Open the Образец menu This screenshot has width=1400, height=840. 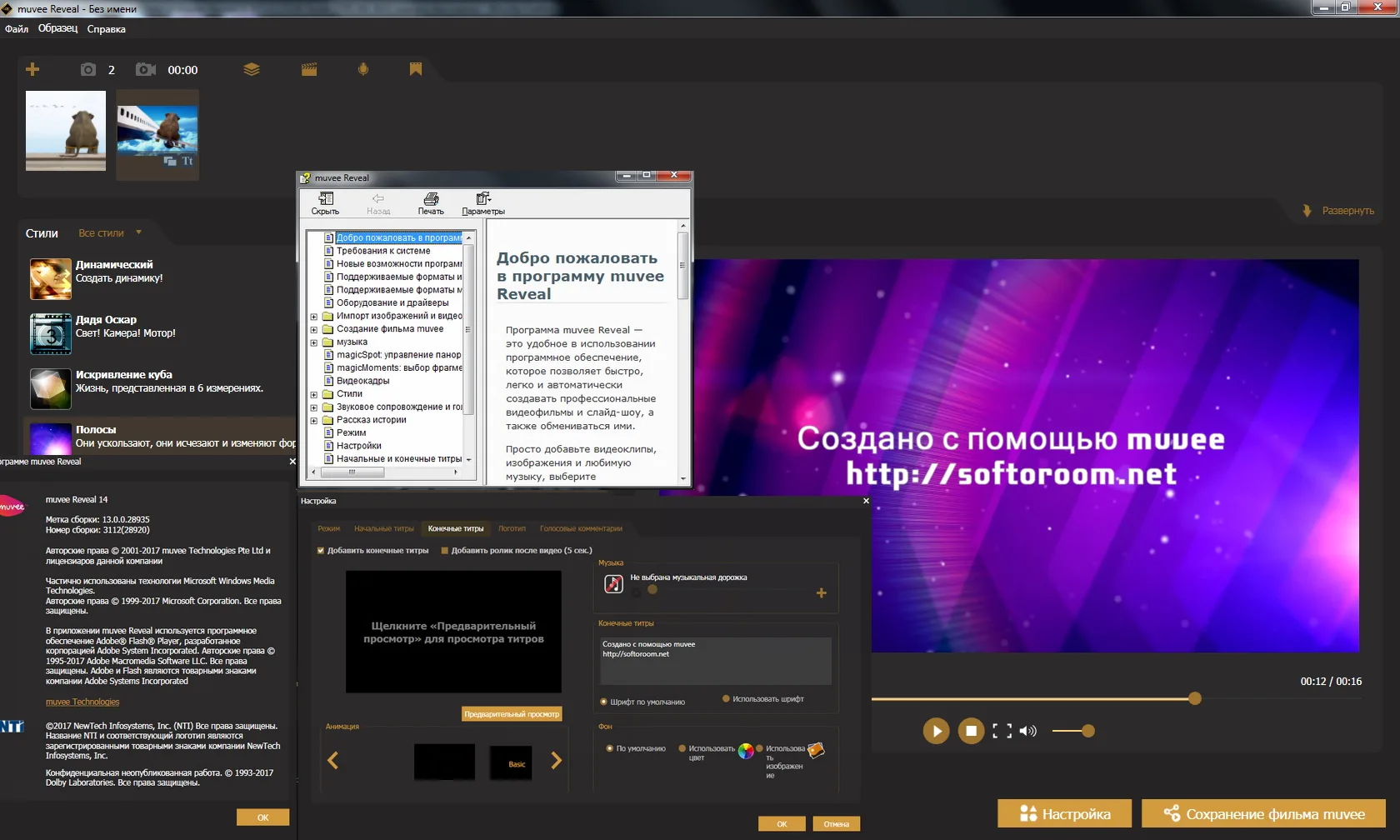(57, 28)
